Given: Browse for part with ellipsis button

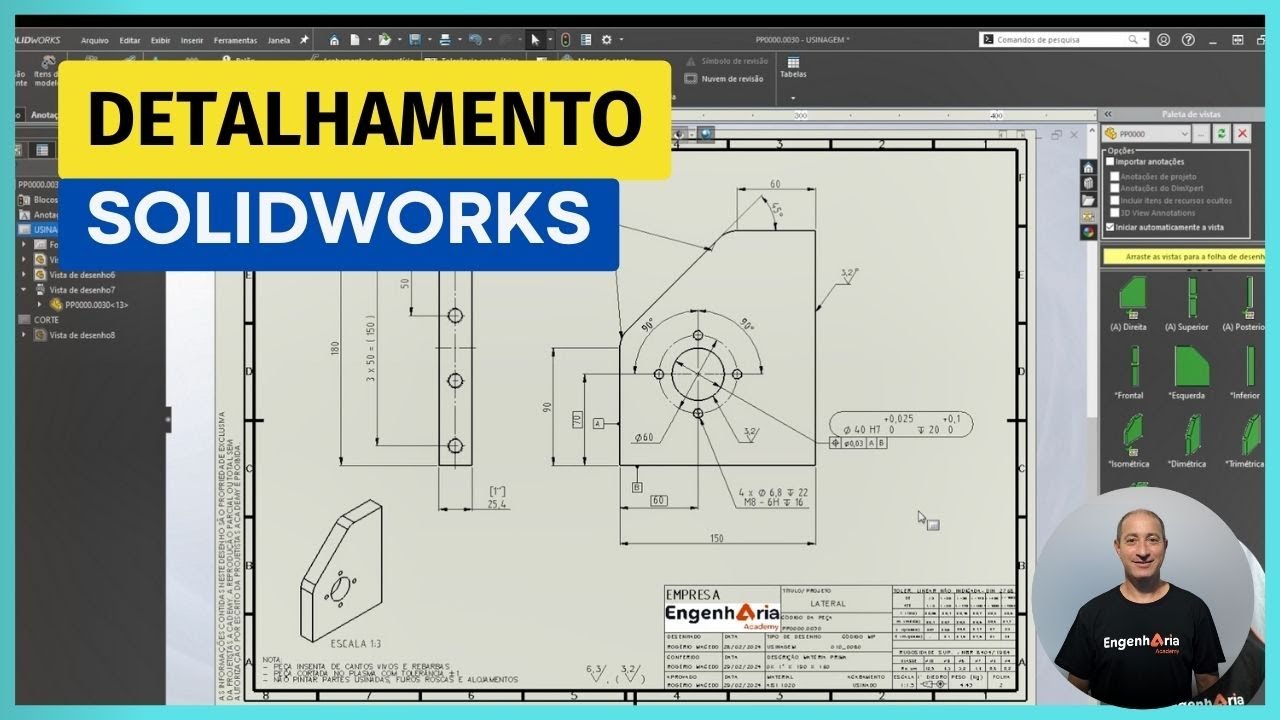Looking at the screenshot, I should pyautogui.click(x=1203, y=133).
